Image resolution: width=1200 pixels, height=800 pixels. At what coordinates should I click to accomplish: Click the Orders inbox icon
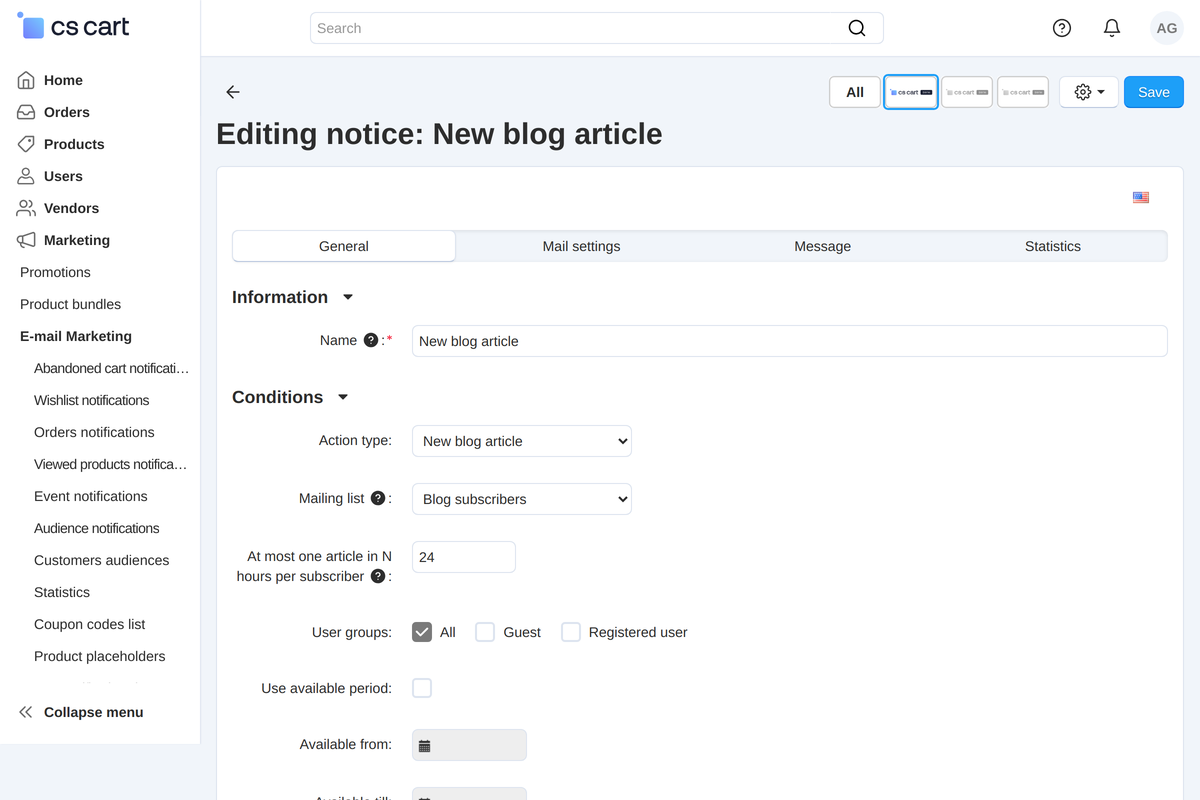click(26, 112)
